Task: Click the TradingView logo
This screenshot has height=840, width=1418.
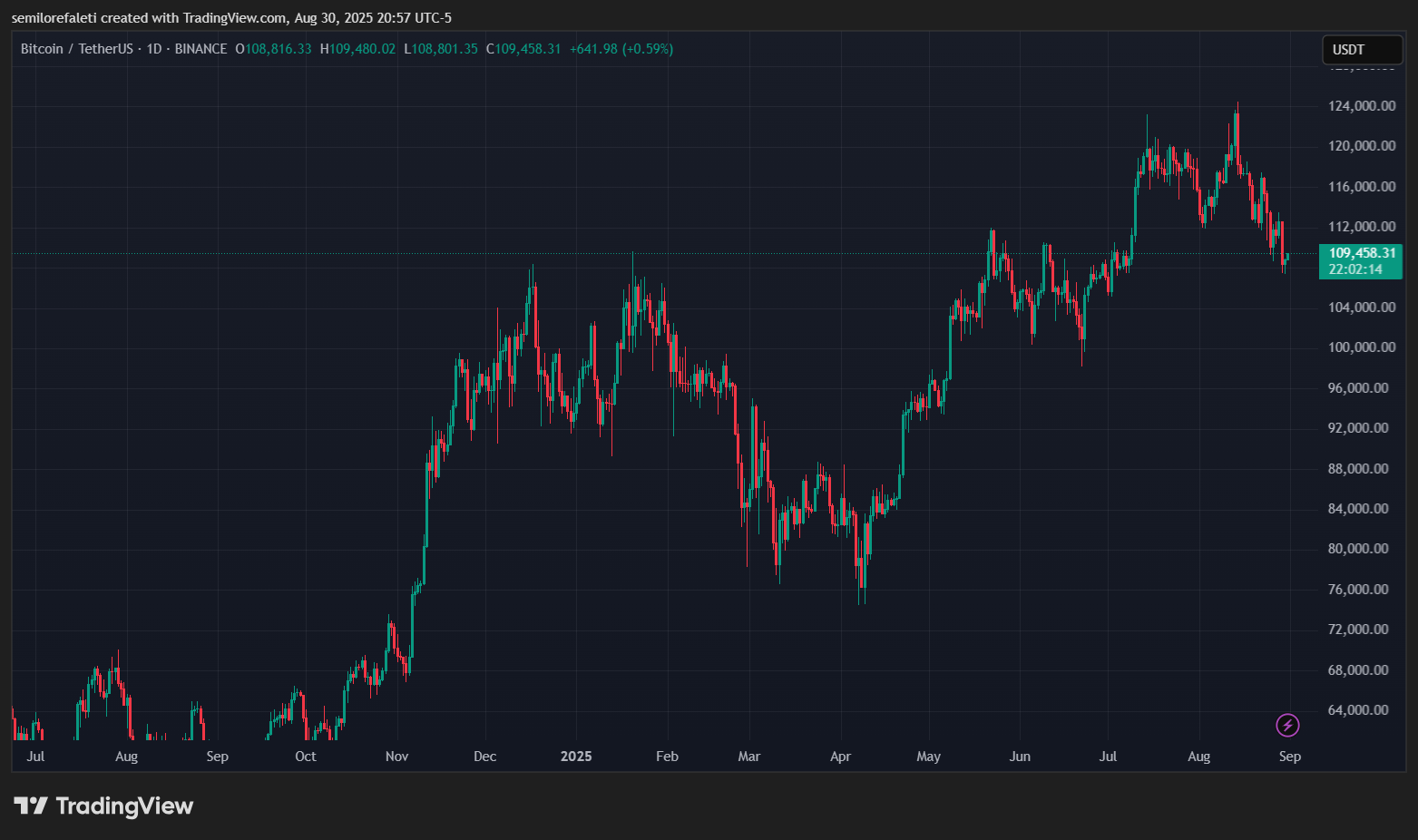Action: (33, 804)
